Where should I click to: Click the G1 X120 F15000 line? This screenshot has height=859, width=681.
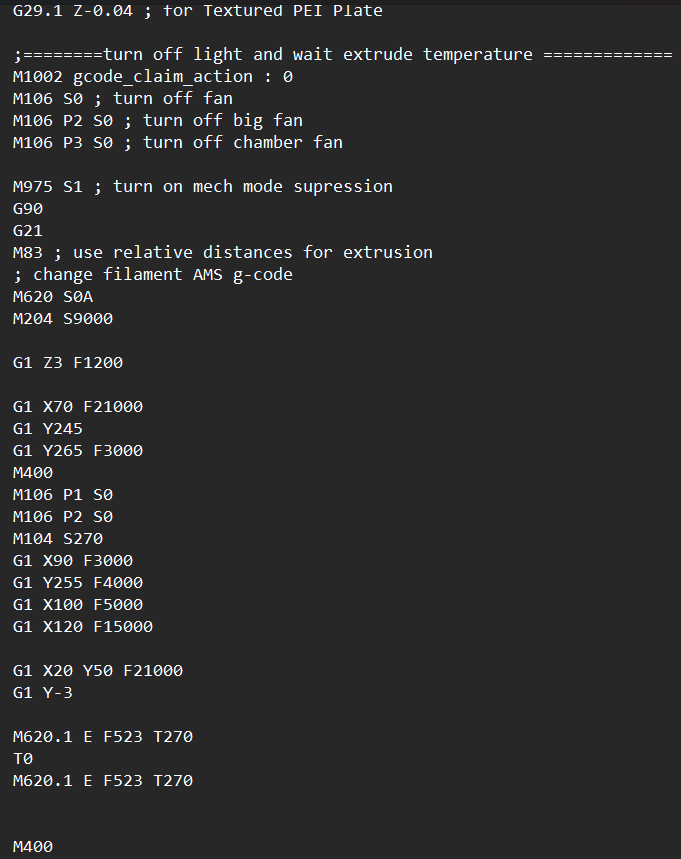click(83, 626)
